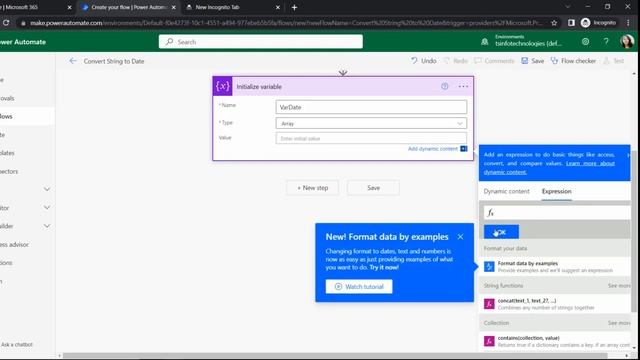The image size is (640, 360).
Task: Click the horizontal scrollbar at the bottom
Action: point(335,356)
